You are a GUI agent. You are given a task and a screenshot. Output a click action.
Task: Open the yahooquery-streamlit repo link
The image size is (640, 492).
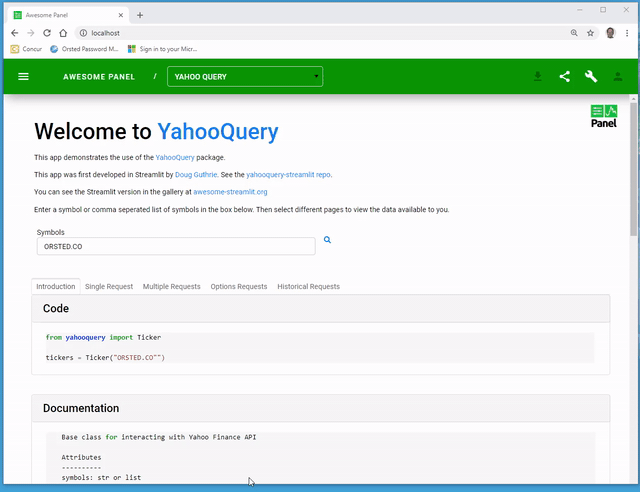[x=288, y=174]
